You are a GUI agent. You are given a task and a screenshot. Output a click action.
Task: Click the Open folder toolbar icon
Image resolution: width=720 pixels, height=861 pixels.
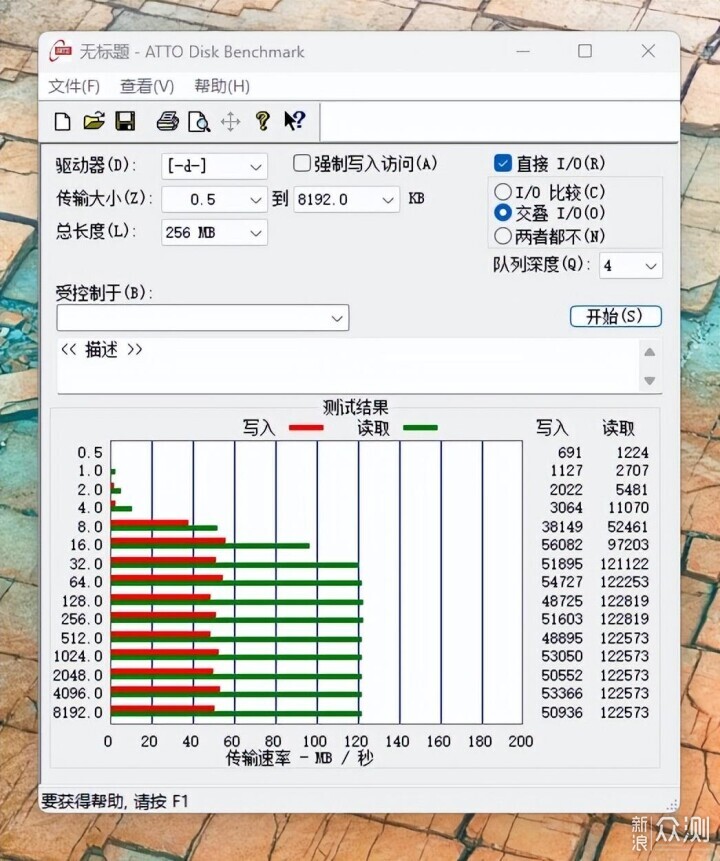tap(94, 121)
